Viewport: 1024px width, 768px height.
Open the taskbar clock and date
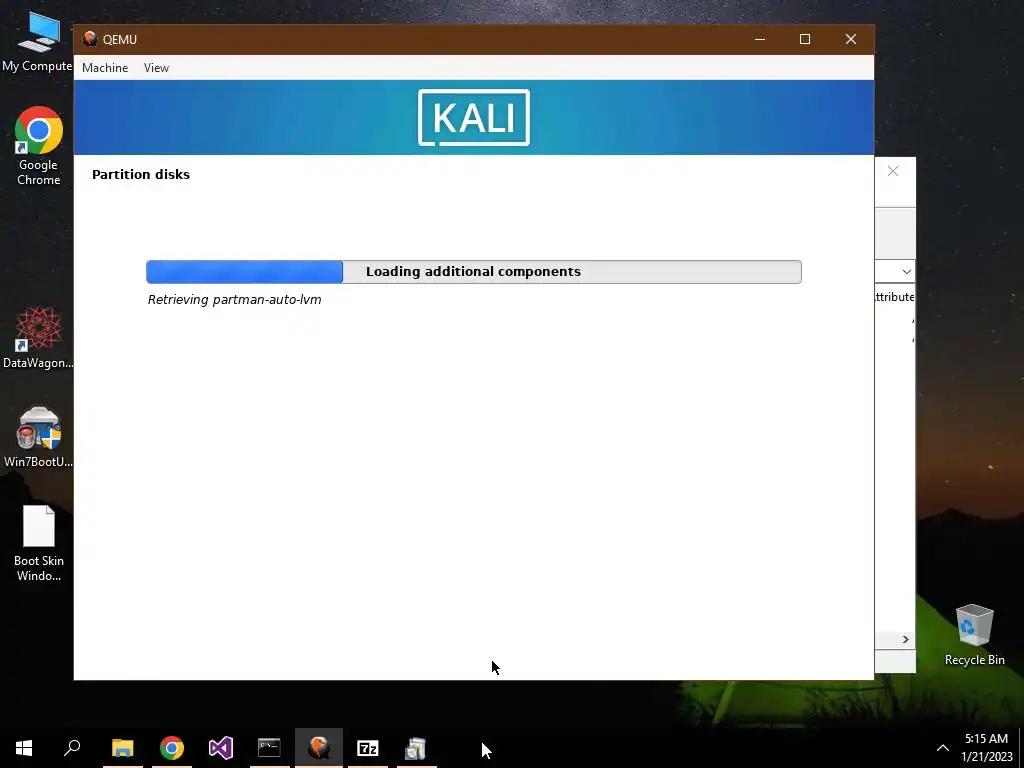point(986,748)
